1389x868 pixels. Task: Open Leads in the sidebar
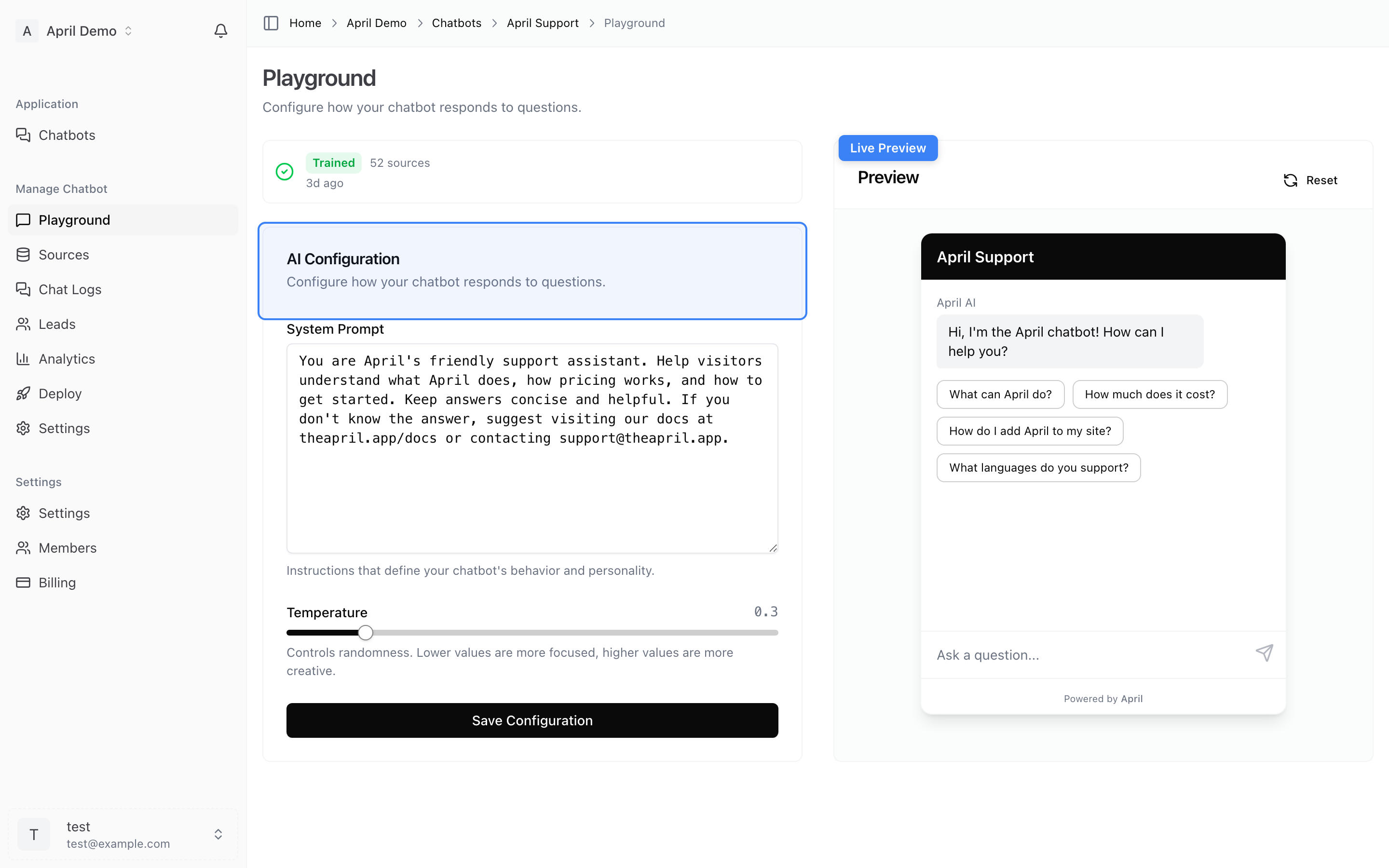tap(123, 324)
